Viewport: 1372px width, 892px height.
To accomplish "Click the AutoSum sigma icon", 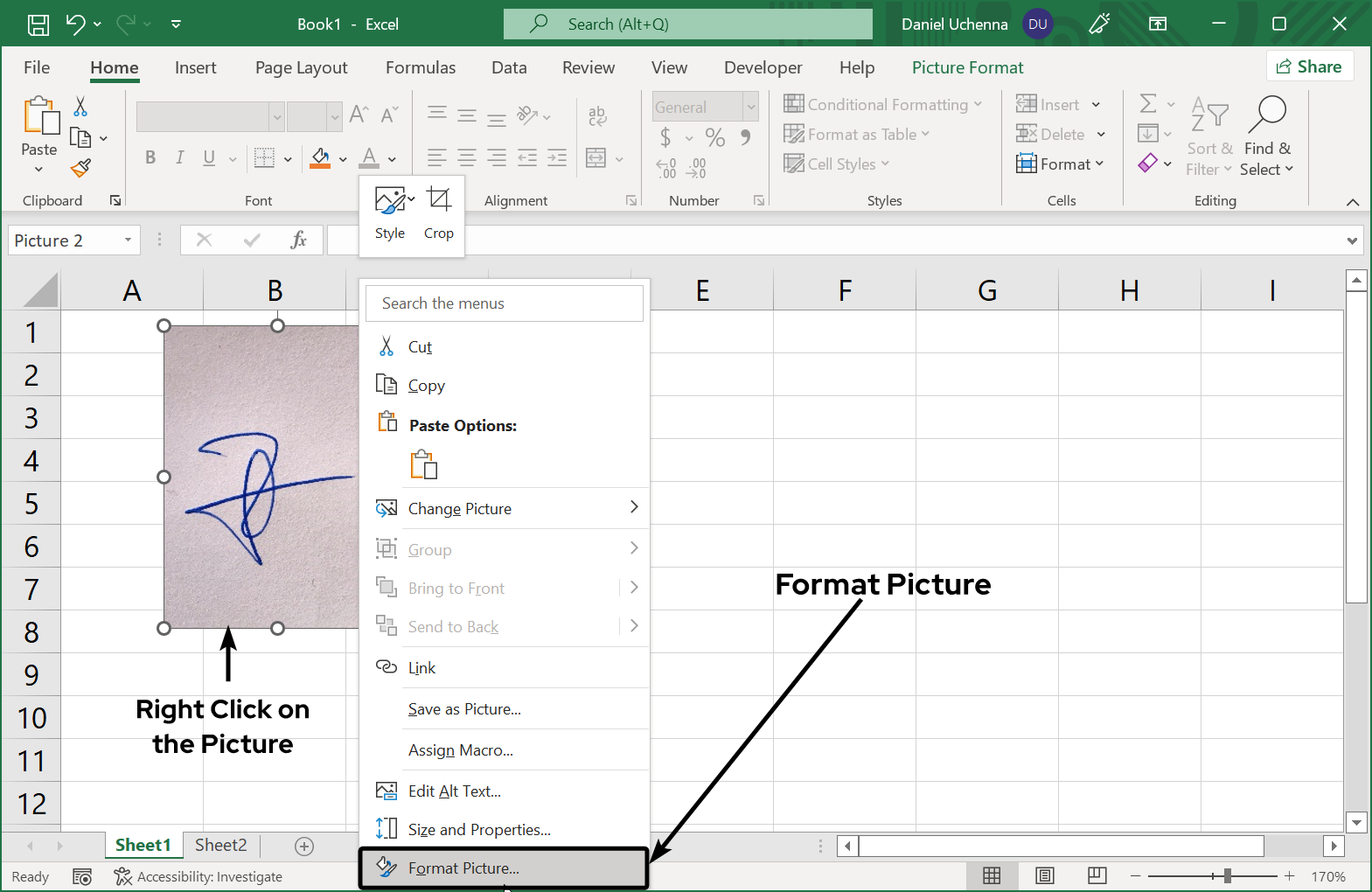I will click(1148, 104).
